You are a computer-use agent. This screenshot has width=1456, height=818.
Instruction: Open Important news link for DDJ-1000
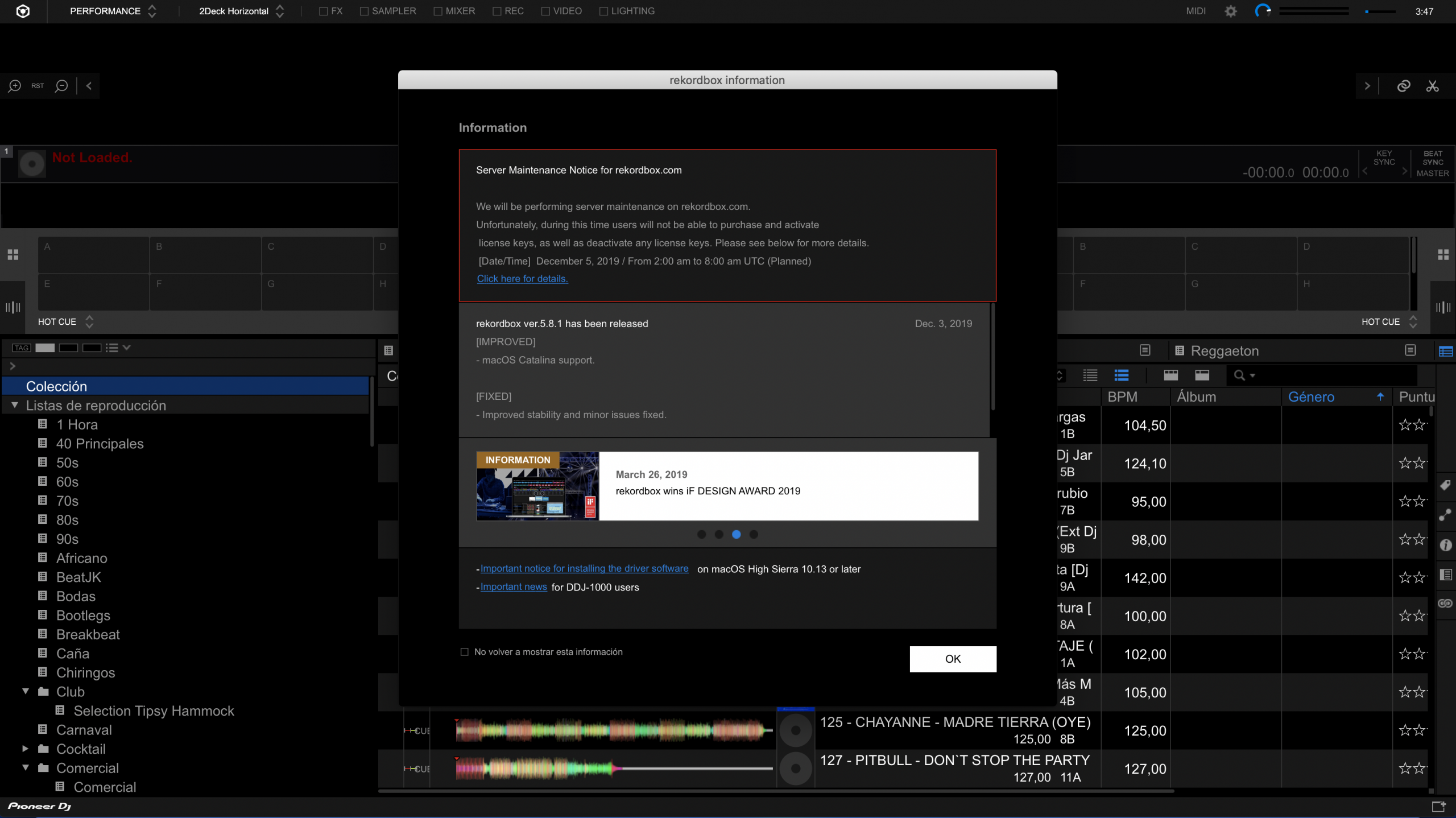(x=514, y=586)
